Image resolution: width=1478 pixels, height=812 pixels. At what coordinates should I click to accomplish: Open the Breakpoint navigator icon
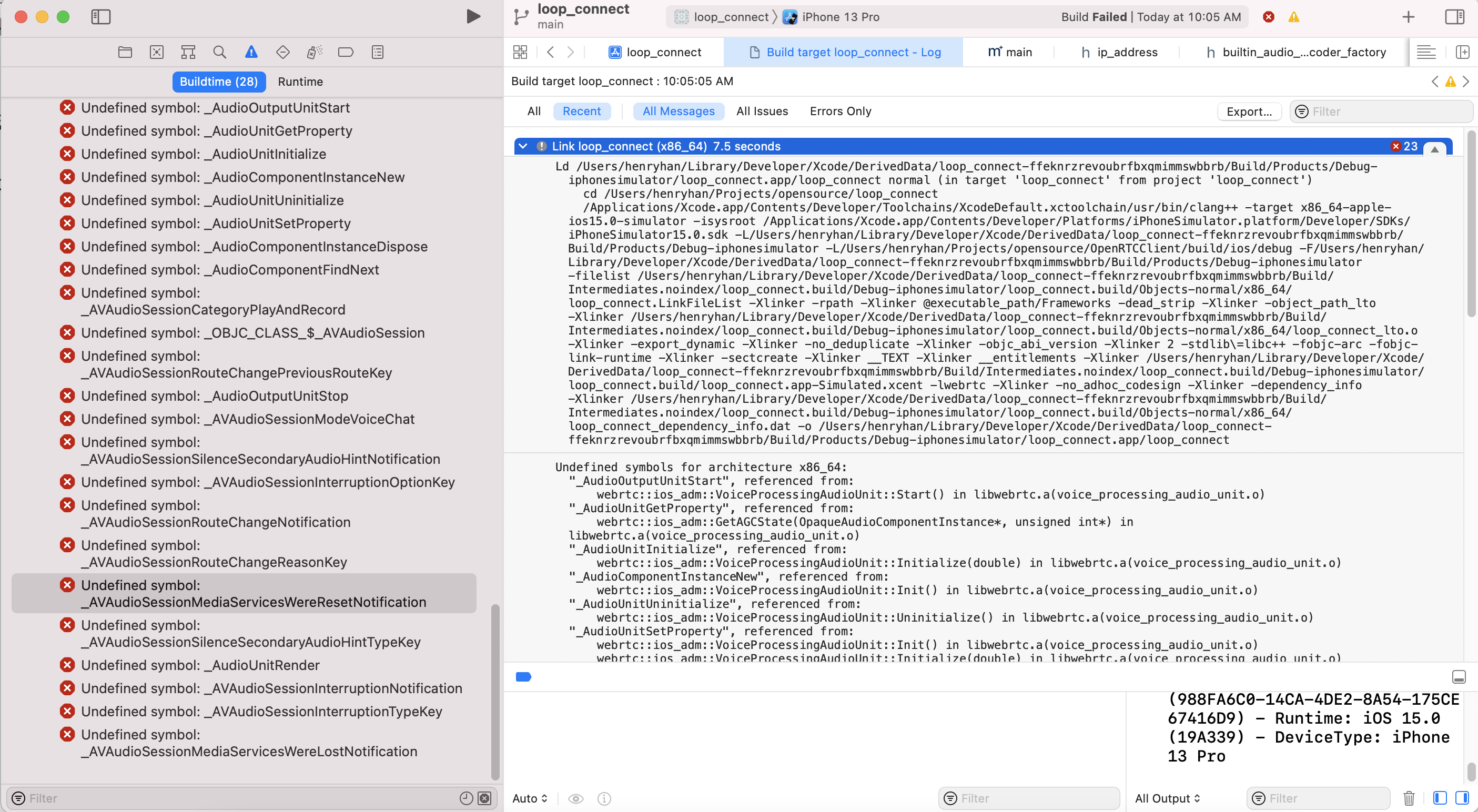coord(346,52)
